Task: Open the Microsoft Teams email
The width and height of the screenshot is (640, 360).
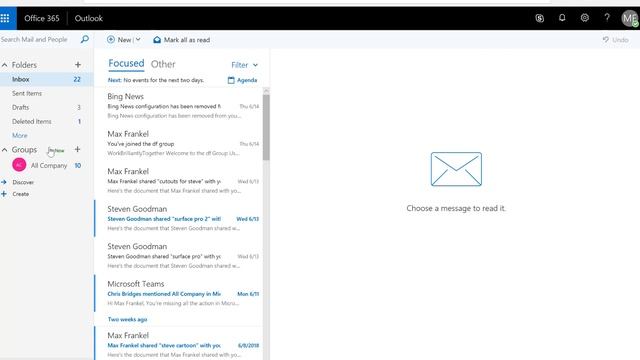Action: pos(178,293)
